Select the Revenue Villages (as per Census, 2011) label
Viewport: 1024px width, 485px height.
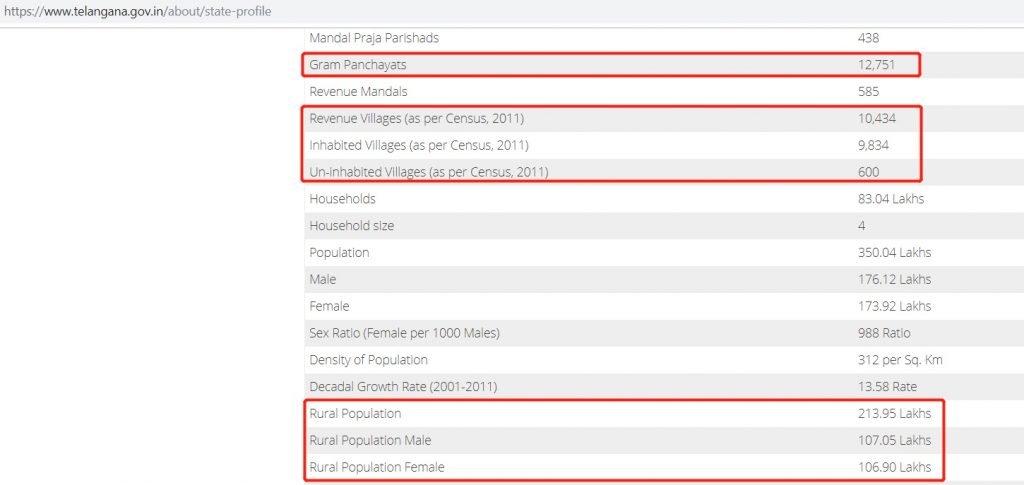[416, 119]
